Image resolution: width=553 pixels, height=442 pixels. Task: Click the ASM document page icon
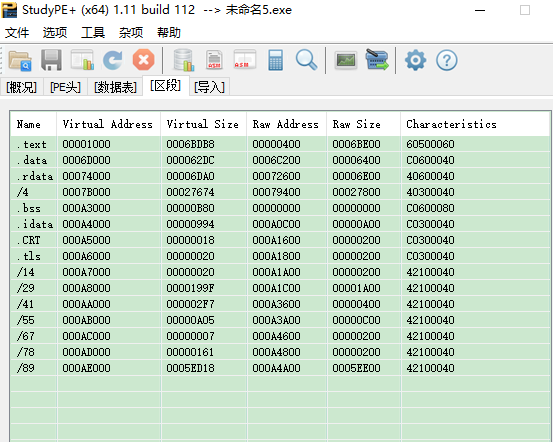click(x=214, y=60)
